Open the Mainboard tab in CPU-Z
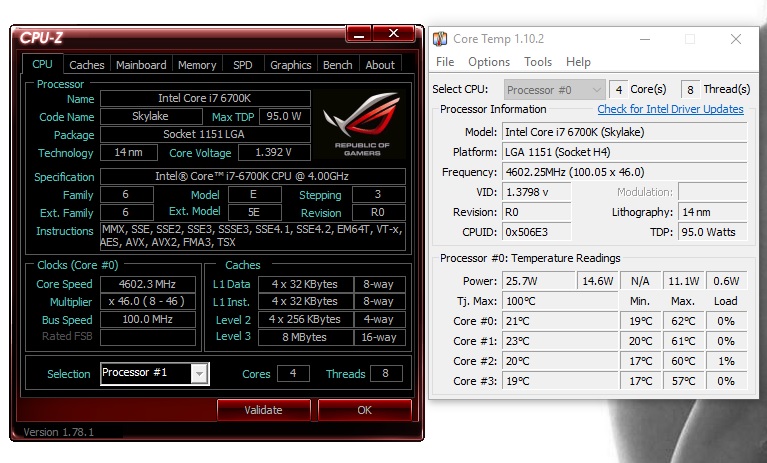 [141, 65]
